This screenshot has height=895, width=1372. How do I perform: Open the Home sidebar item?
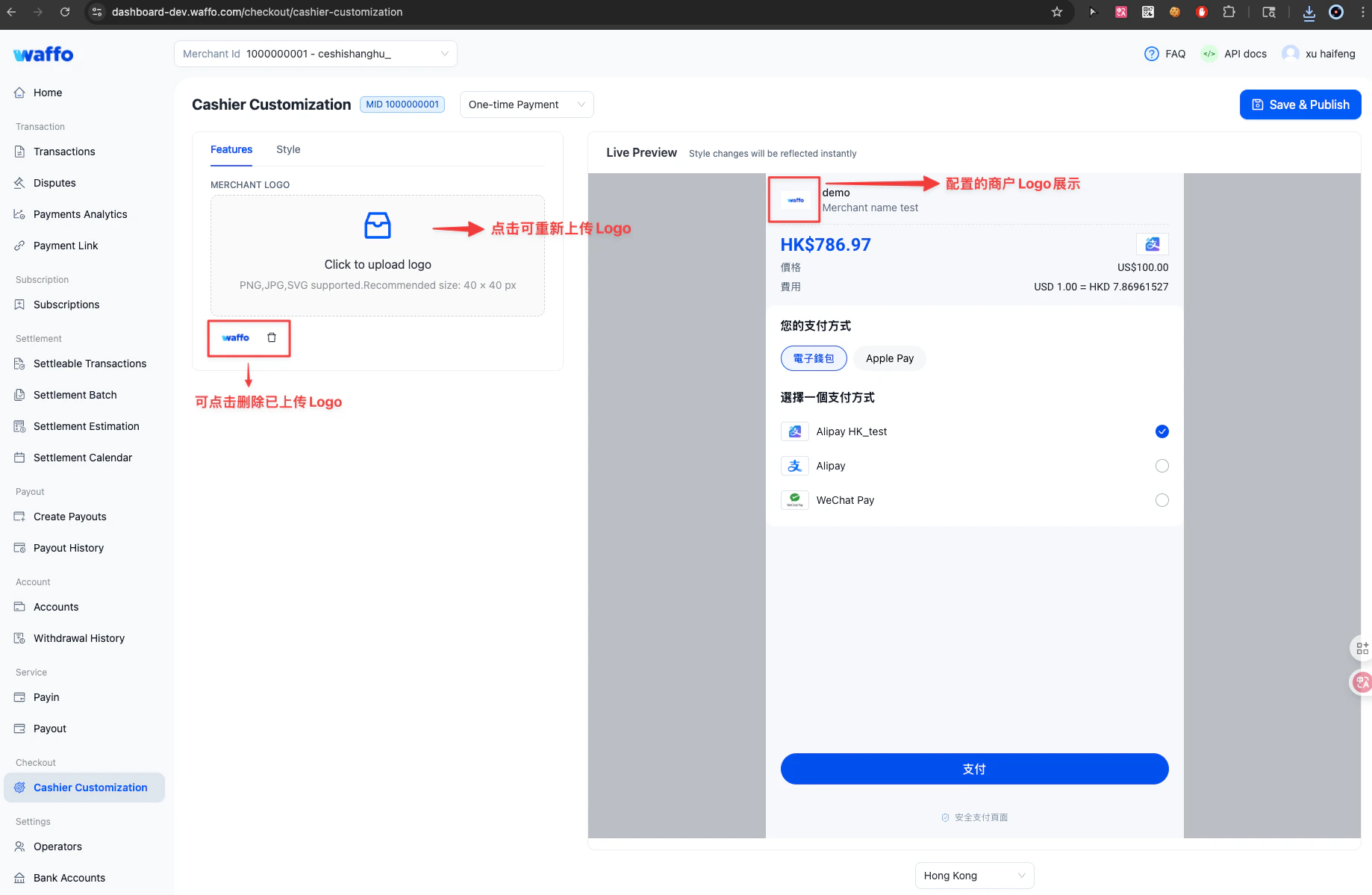(48, 93)
